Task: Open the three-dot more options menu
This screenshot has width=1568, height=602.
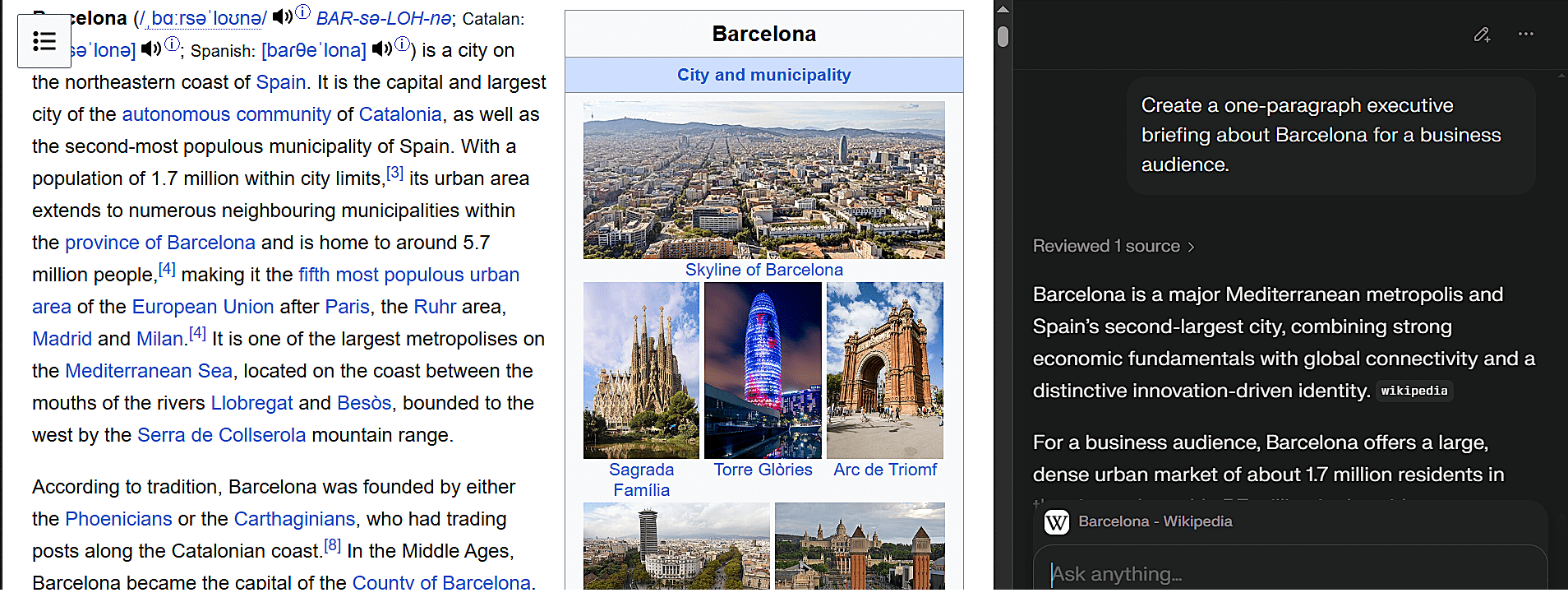Action: click(1526, 34)
